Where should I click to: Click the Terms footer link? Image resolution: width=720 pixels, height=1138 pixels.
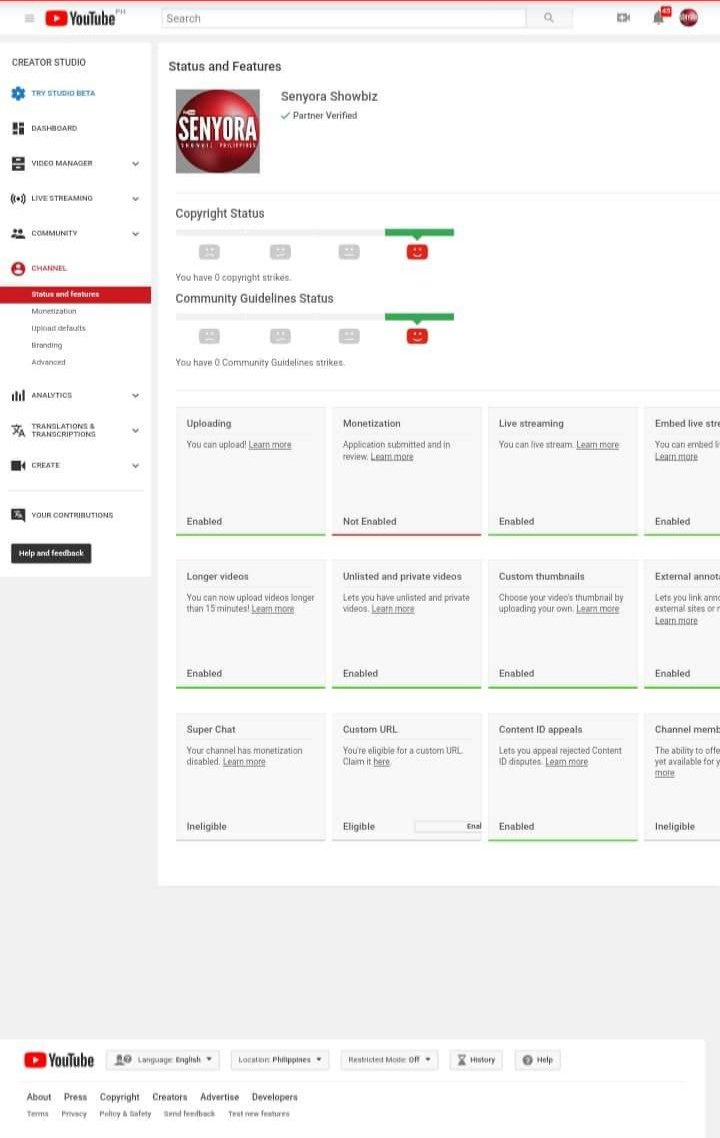click(x=38, y=1113)
